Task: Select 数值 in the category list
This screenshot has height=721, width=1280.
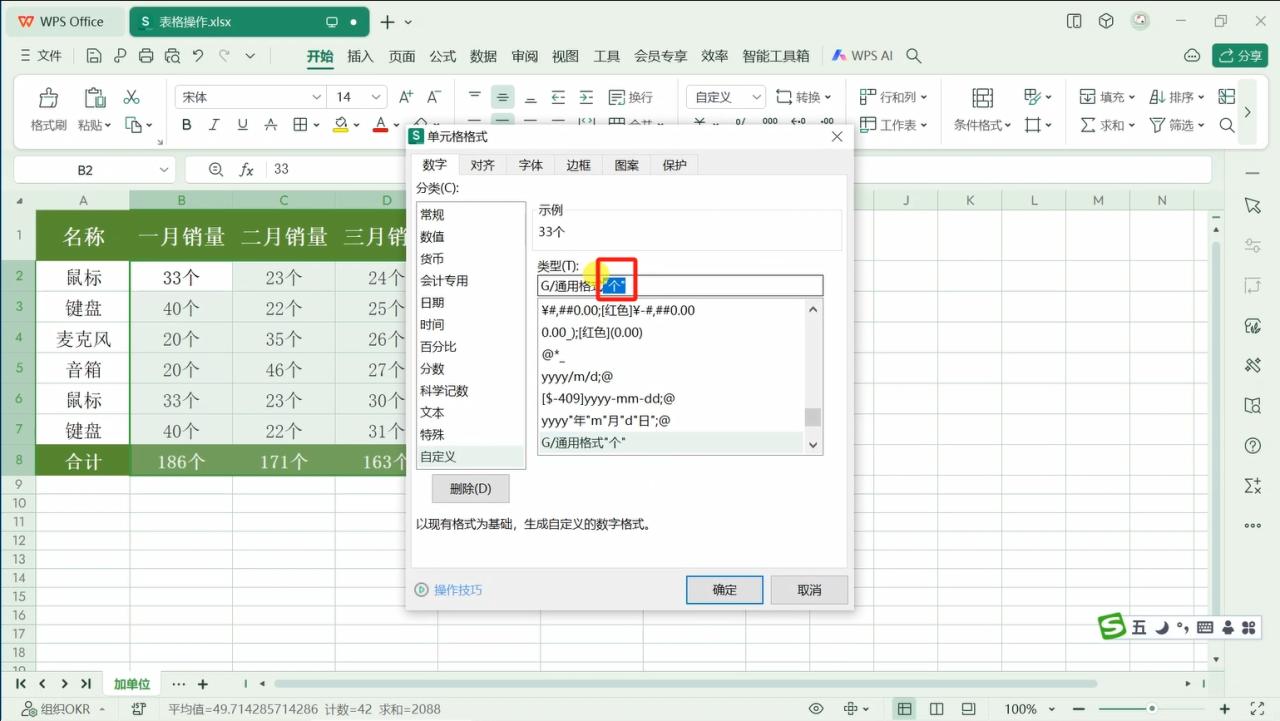Action: click(471, 237)
